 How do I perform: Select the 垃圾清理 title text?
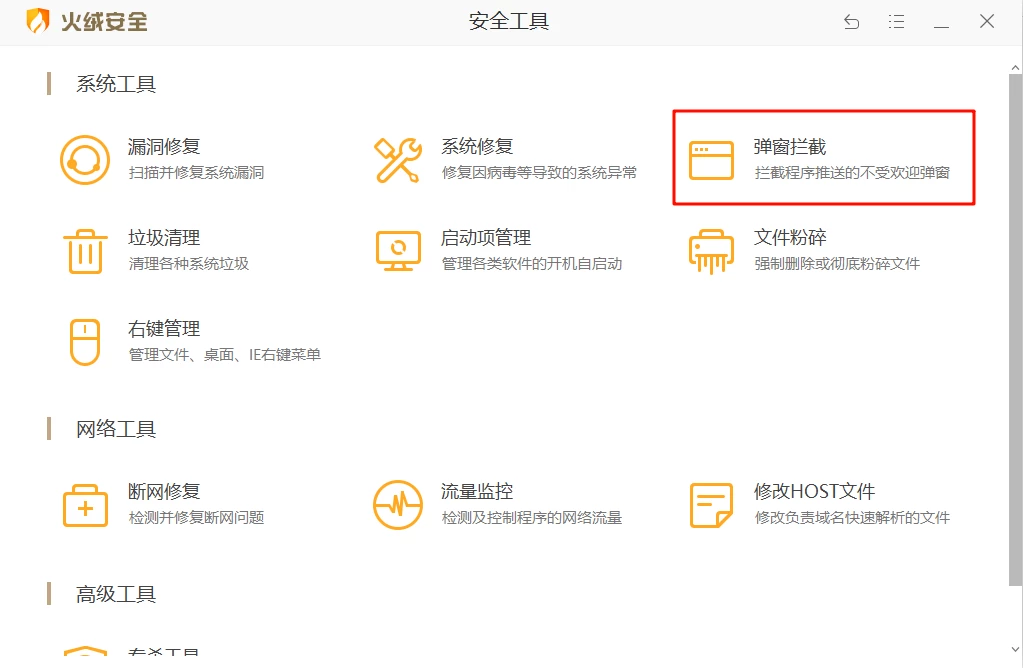164,237
